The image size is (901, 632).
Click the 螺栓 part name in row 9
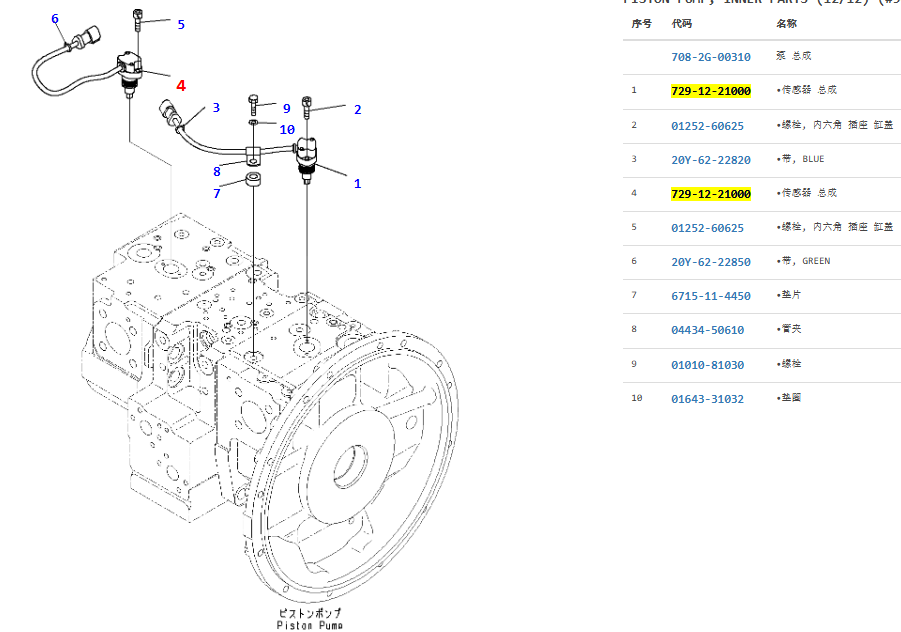(788, 363)
